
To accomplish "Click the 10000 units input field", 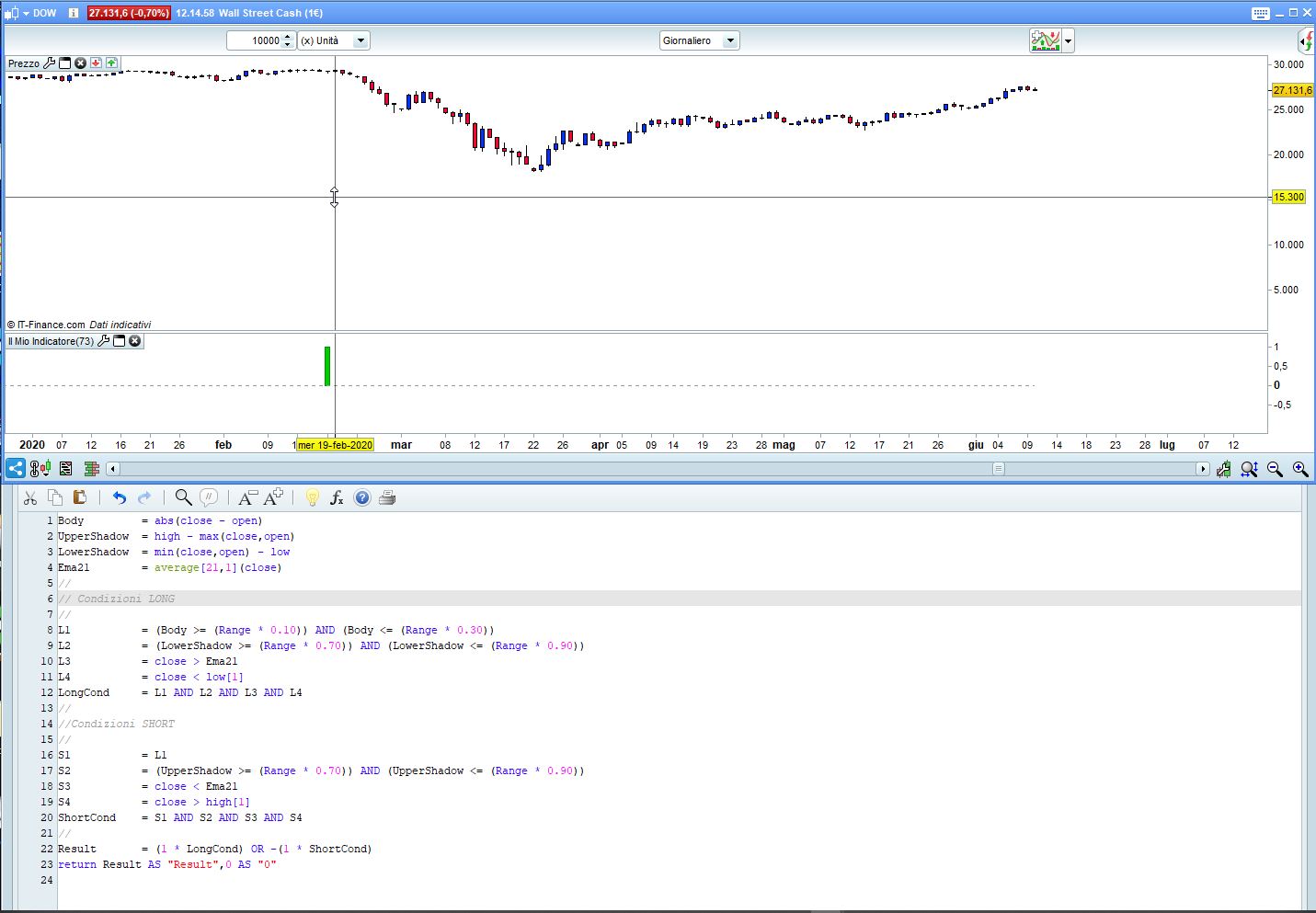I will 255,40.
